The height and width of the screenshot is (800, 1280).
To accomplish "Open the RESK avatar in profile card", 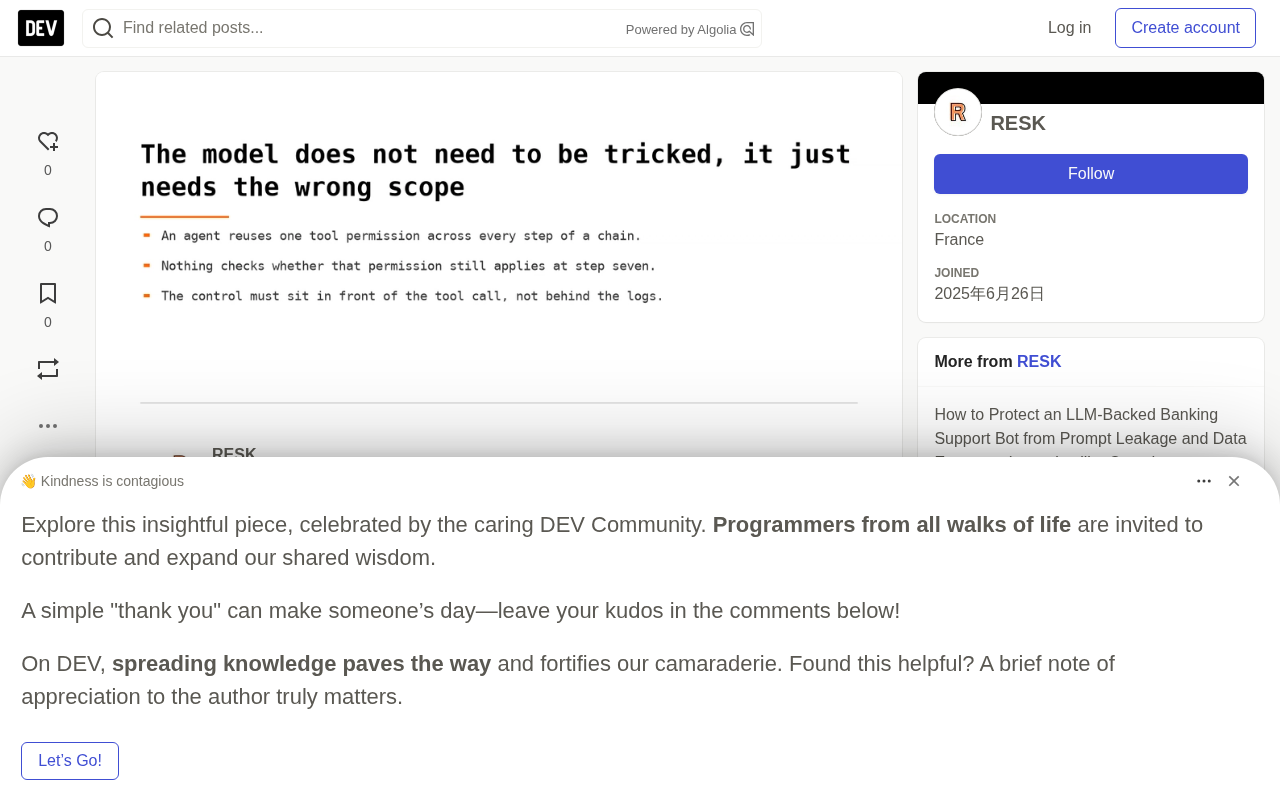I will [x=958, y=112].
